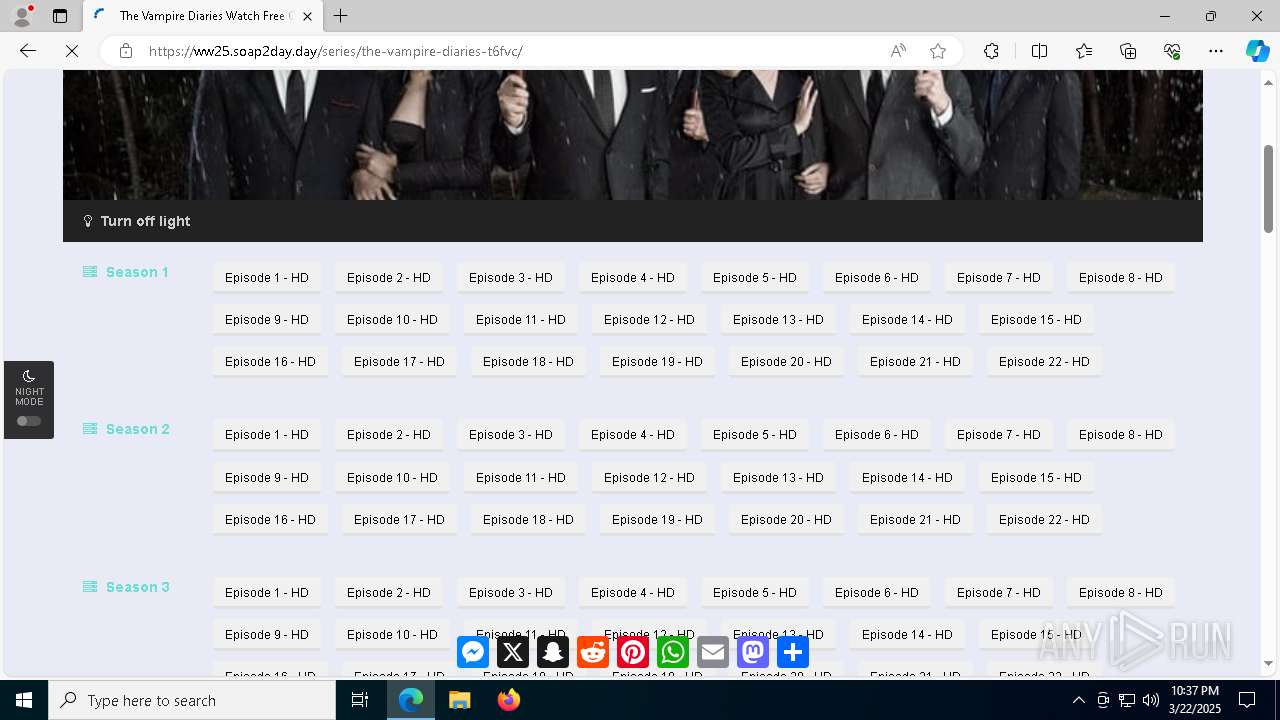Open volume control in tray

coord(1150,700)
